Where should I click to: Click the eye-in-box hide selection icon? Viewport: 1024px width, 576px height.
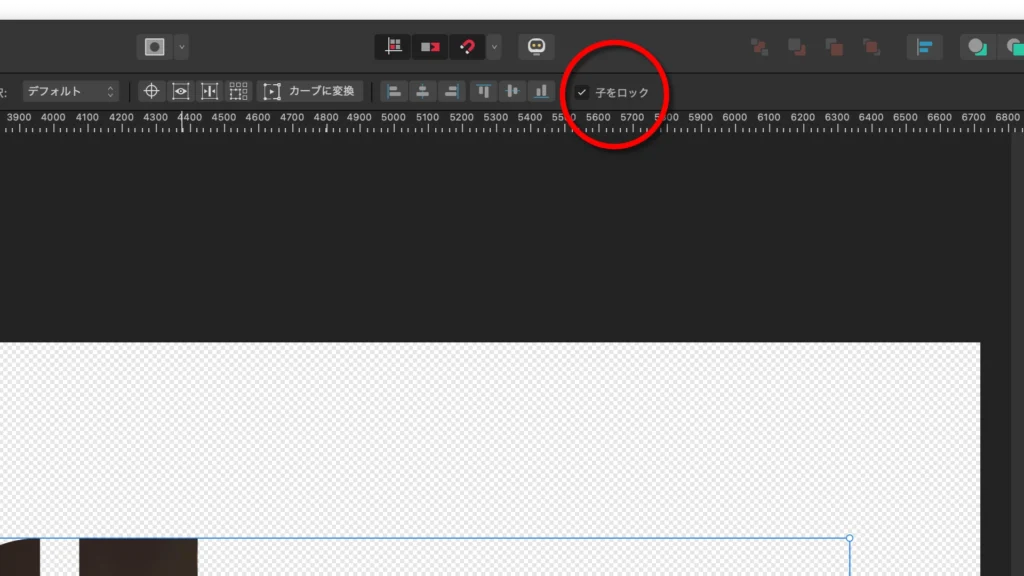click(181, 91)
